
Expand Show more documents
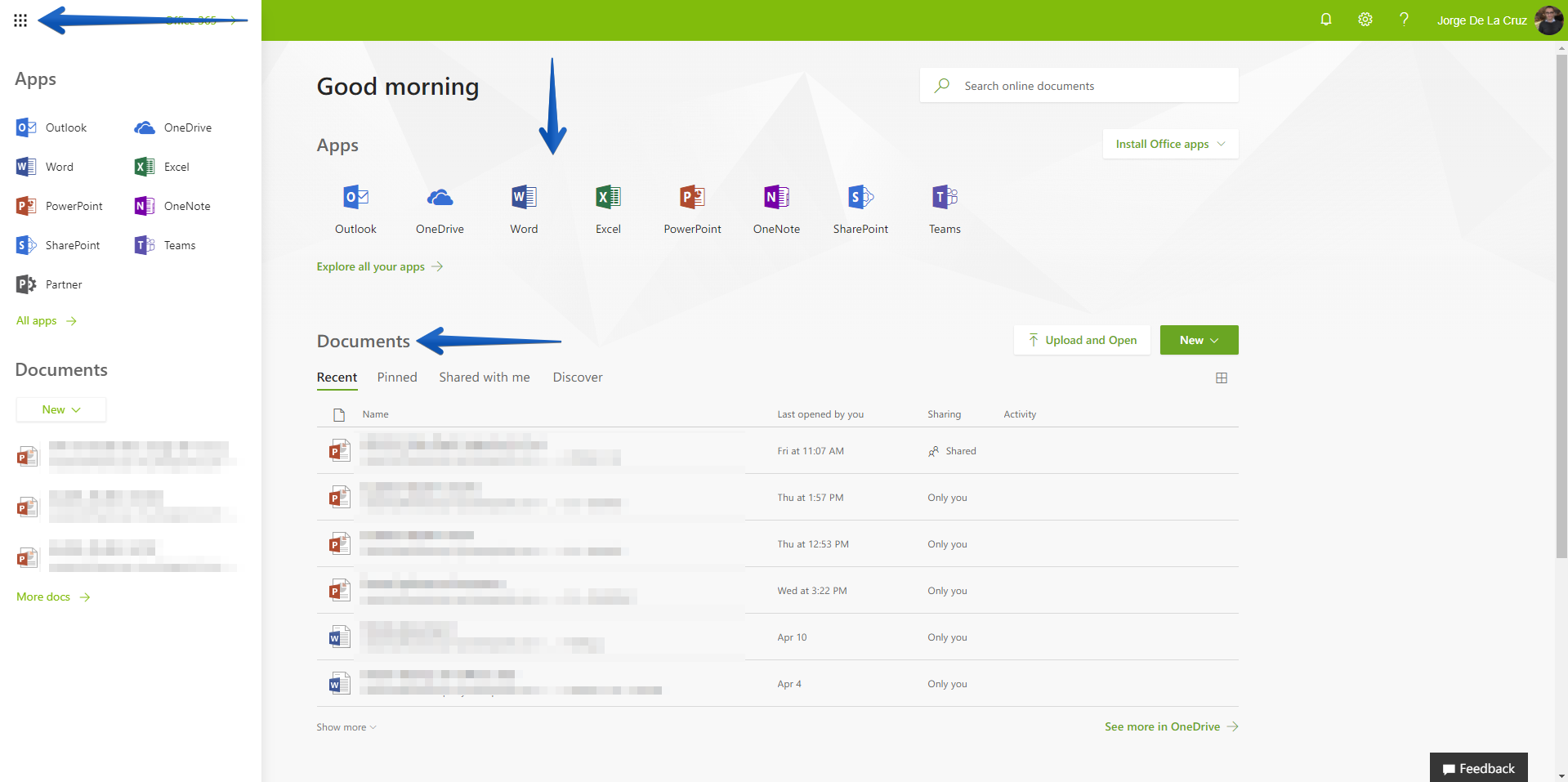(346, 727)
